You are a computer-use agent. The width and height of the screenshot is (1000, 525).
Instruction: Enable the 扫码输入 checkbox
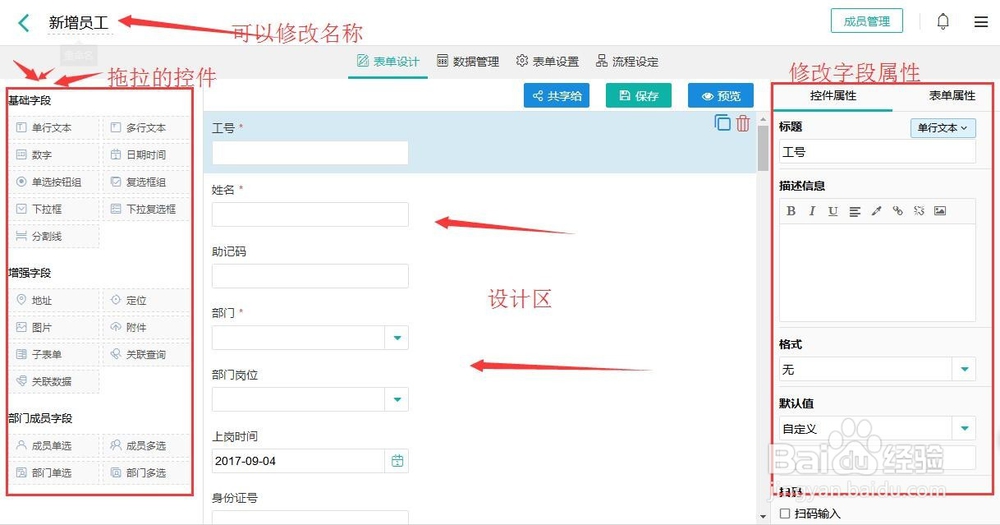(x=785, y=514)
